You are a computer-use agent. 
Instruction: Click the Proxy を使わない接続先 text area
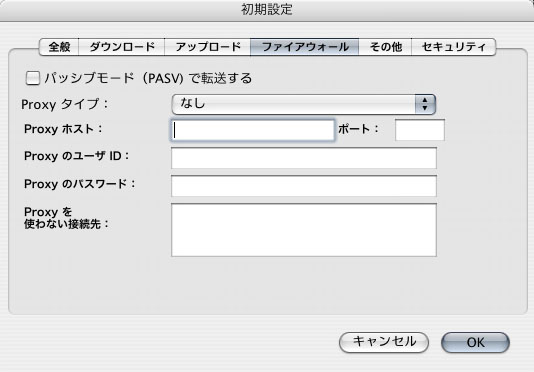click(x=304, y=230)
